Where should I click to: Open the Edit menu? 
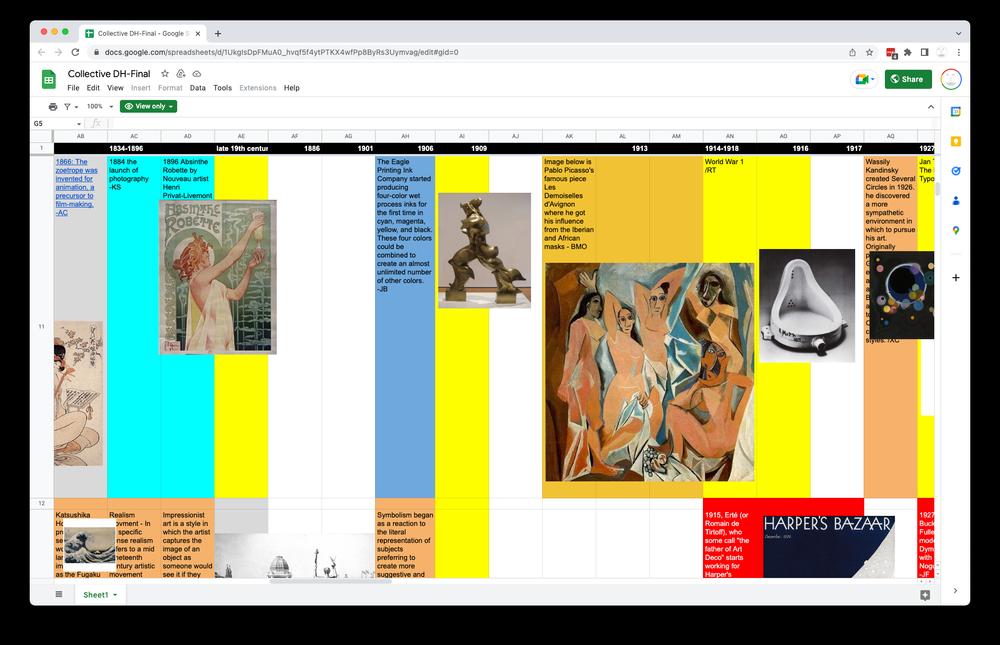click(x=93, y=88)
